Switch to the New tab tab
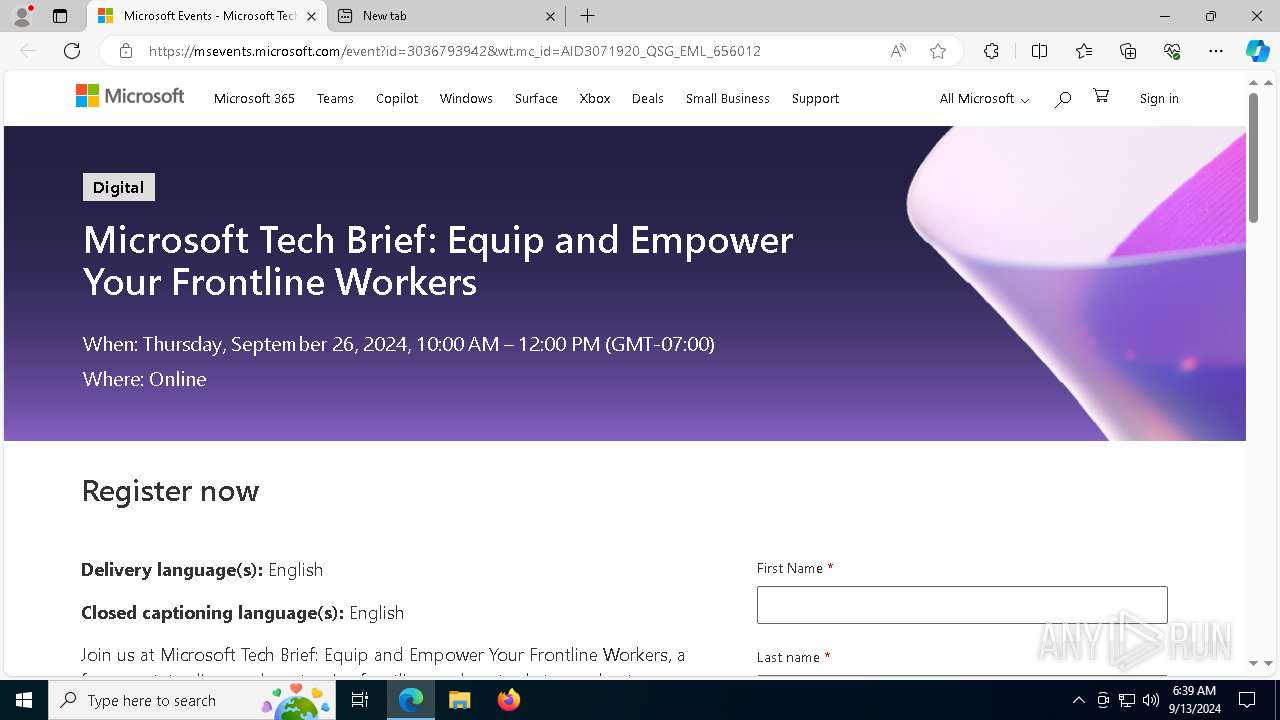1280x720 pixels. coord(445,16)
